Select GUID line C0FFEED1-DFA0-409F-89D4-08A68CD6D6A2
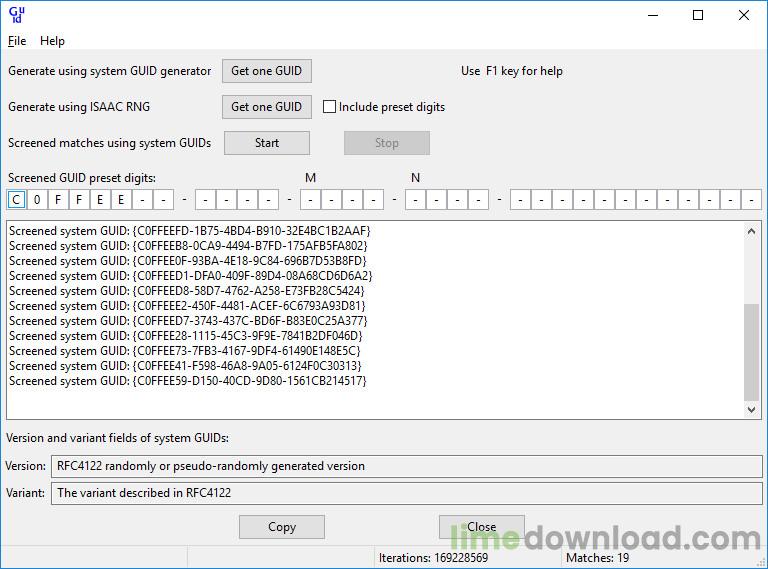768x569 pixels. pos(191,276)
